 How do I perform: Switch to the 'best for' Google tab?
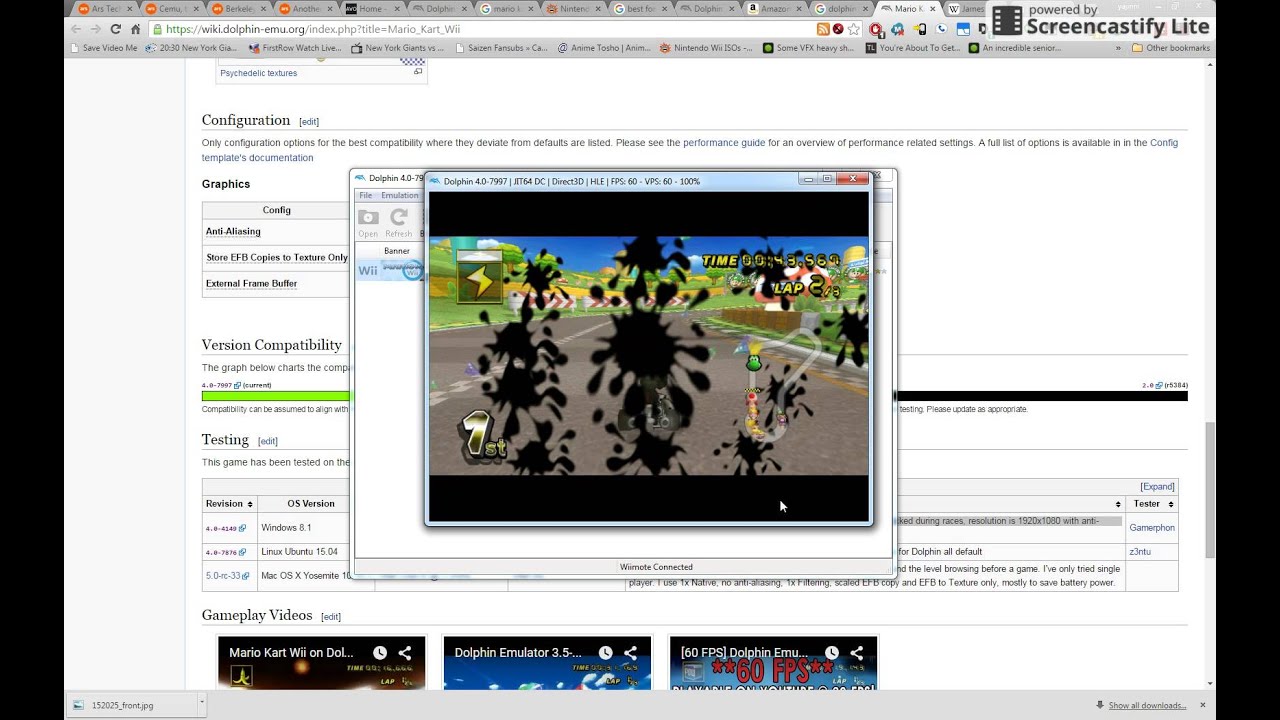point(640,9)
